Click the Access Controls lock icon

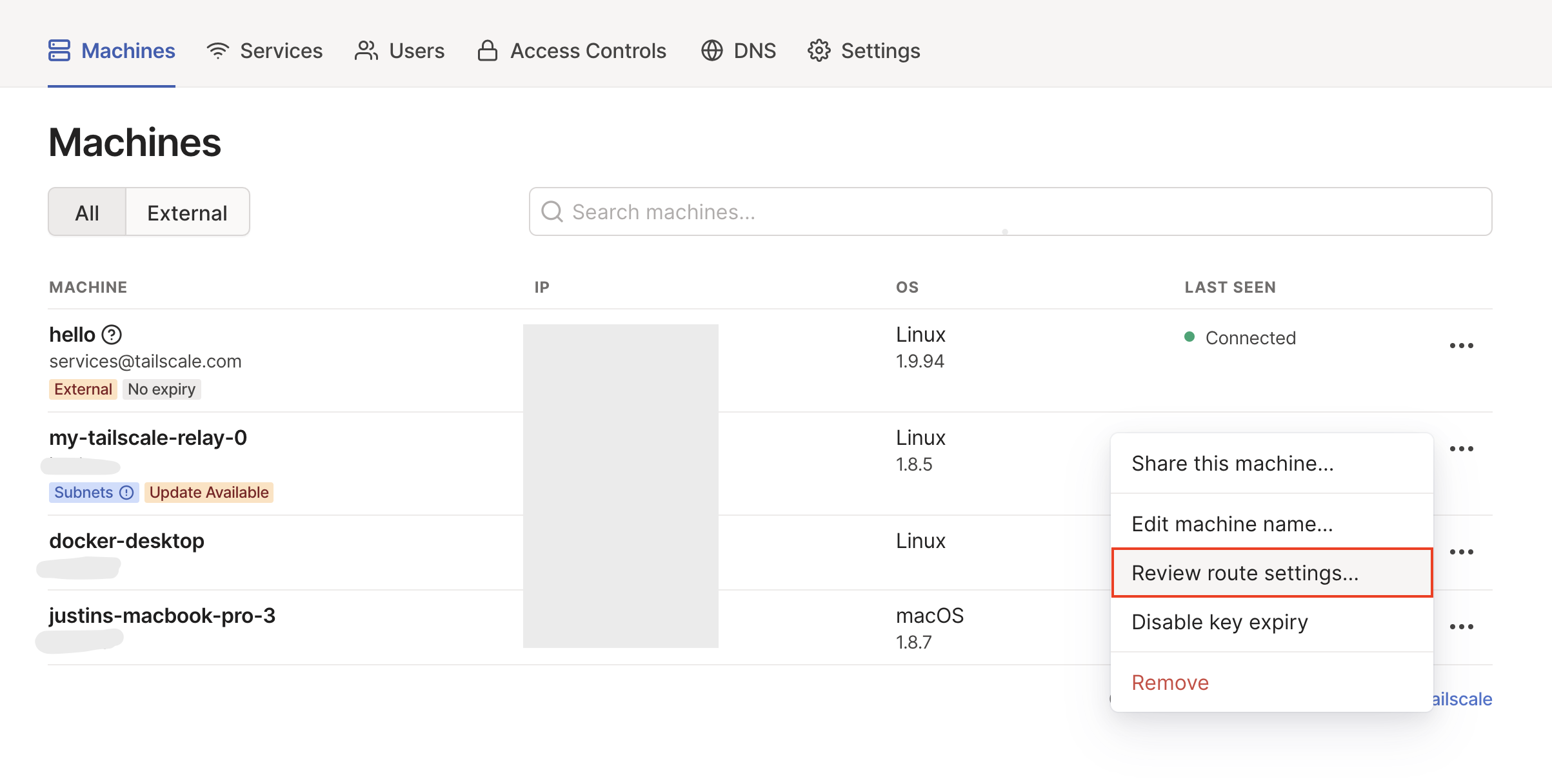pos(487,50)
